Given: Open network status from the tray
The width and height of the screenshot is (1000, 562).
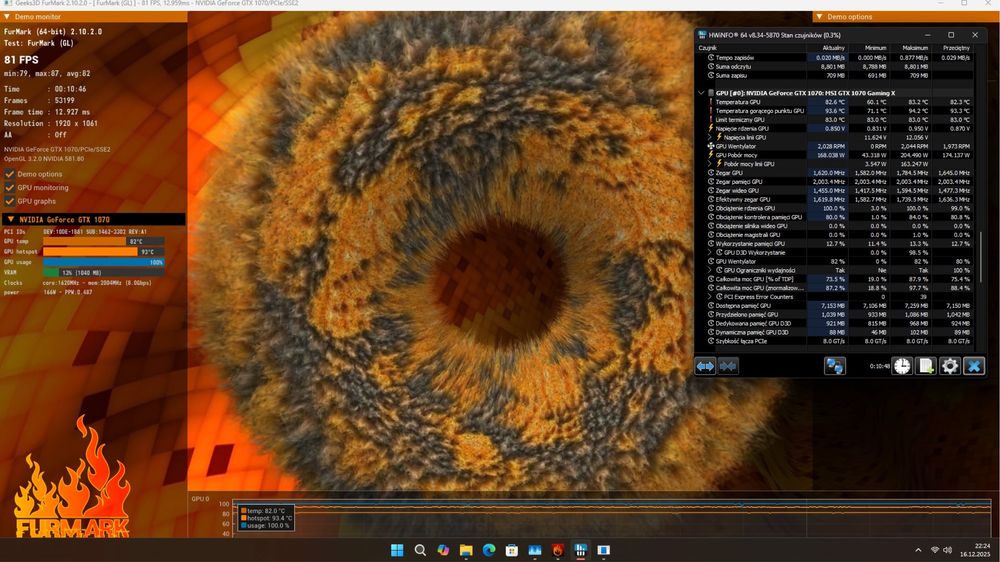Looking at the screenshot, I should pyautogui.click(x=935, y=550).
